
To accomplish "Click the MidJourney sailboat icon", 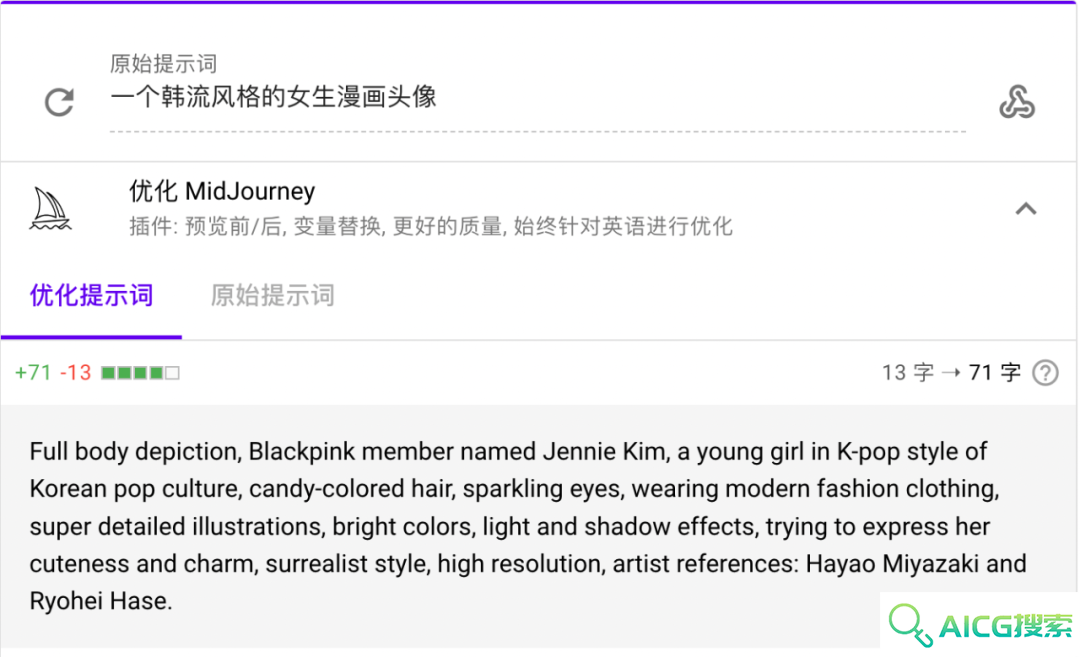I will [50, 209].
